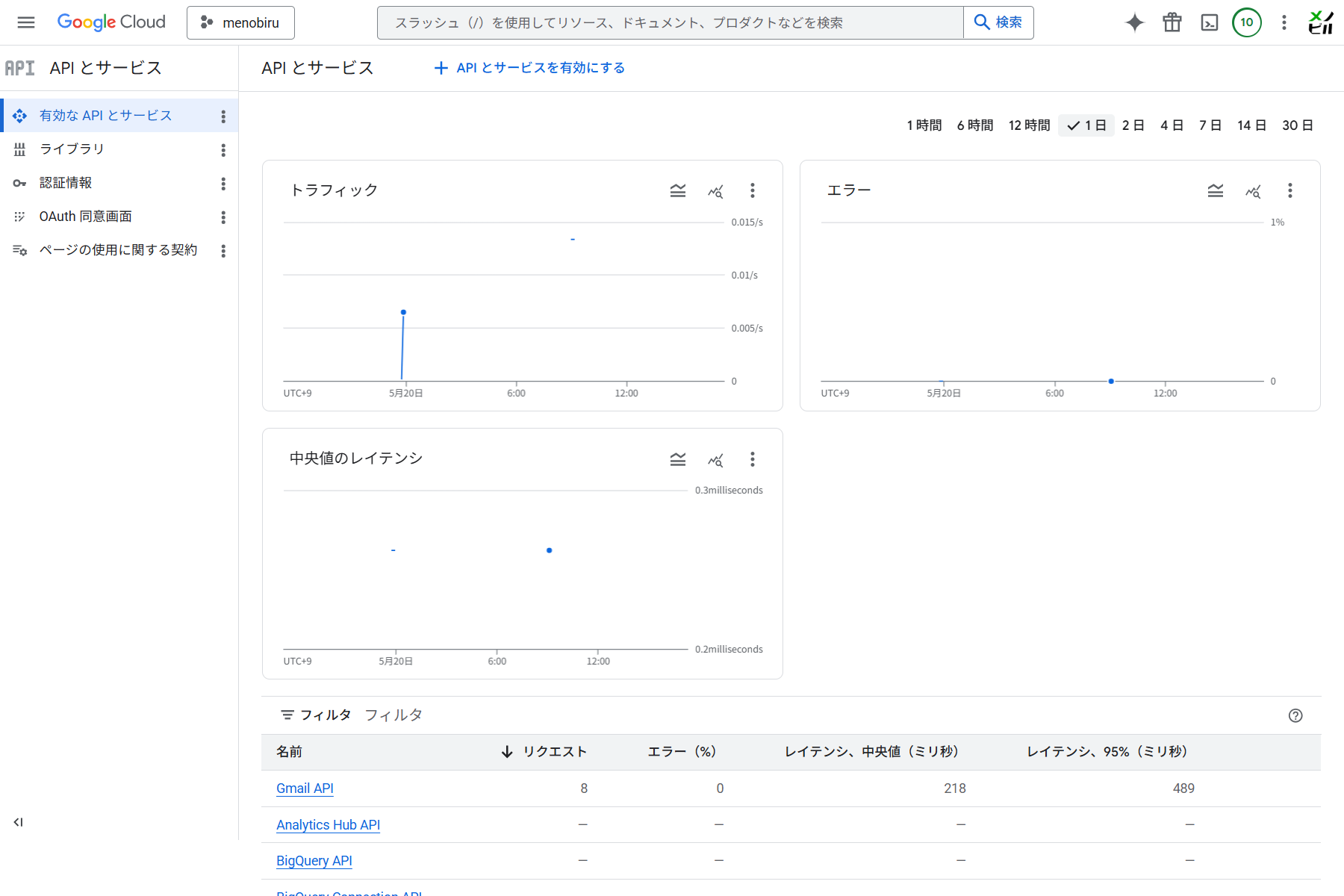
Task: Open three-dot menu beside ライブラリ
Action: 223,150
